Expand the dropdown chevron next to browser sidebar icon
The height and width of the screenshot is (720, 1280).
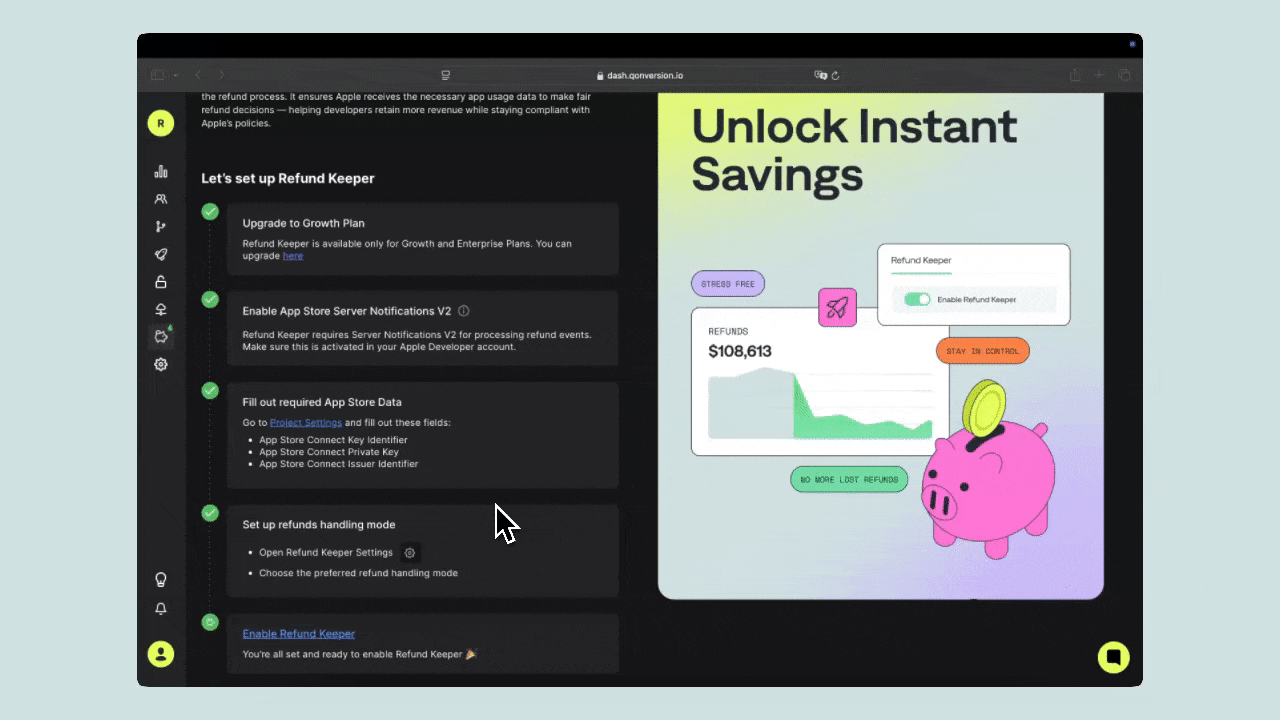[175, 75]
